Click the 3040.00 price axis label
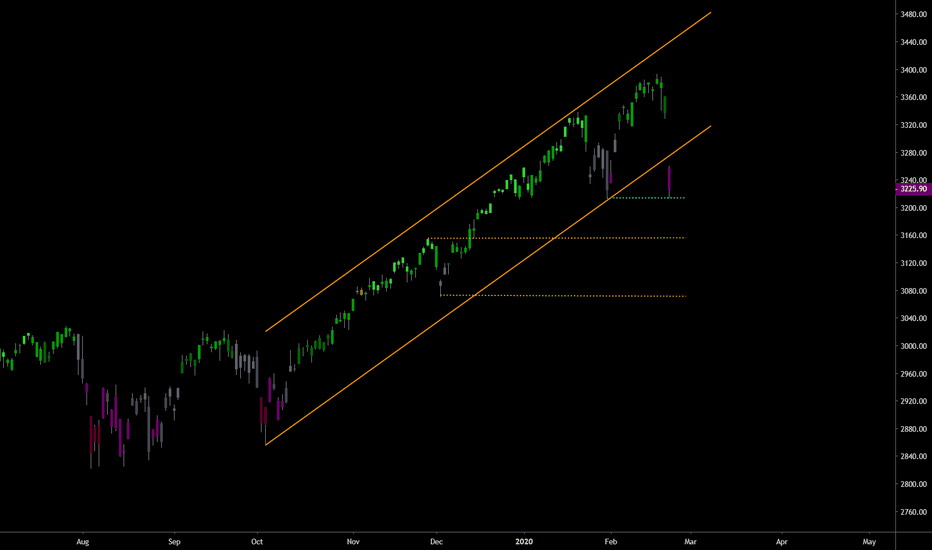This screenshot has width=932, height=550. pyautogui.click(x=914, y=319)
